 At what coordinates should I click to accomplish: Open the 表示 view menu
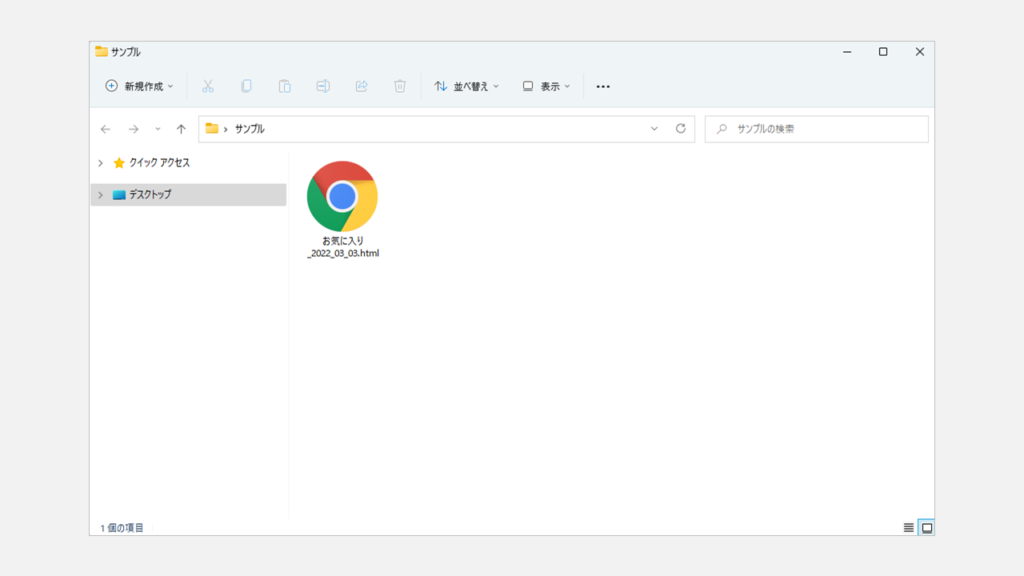pos(546,87)
